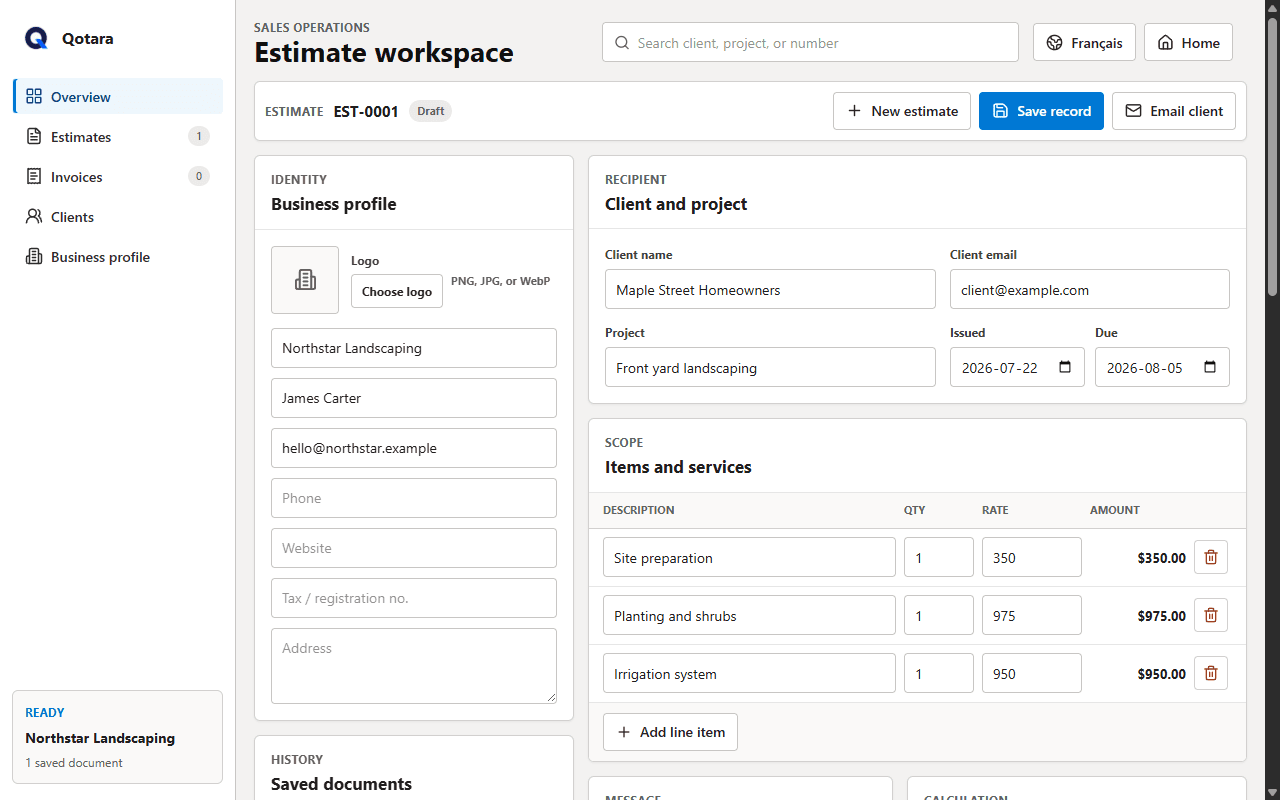Create a New estimate
The height and width of the screenshot is (800, 1280).
pyautogui.click(x=902, y=111)
